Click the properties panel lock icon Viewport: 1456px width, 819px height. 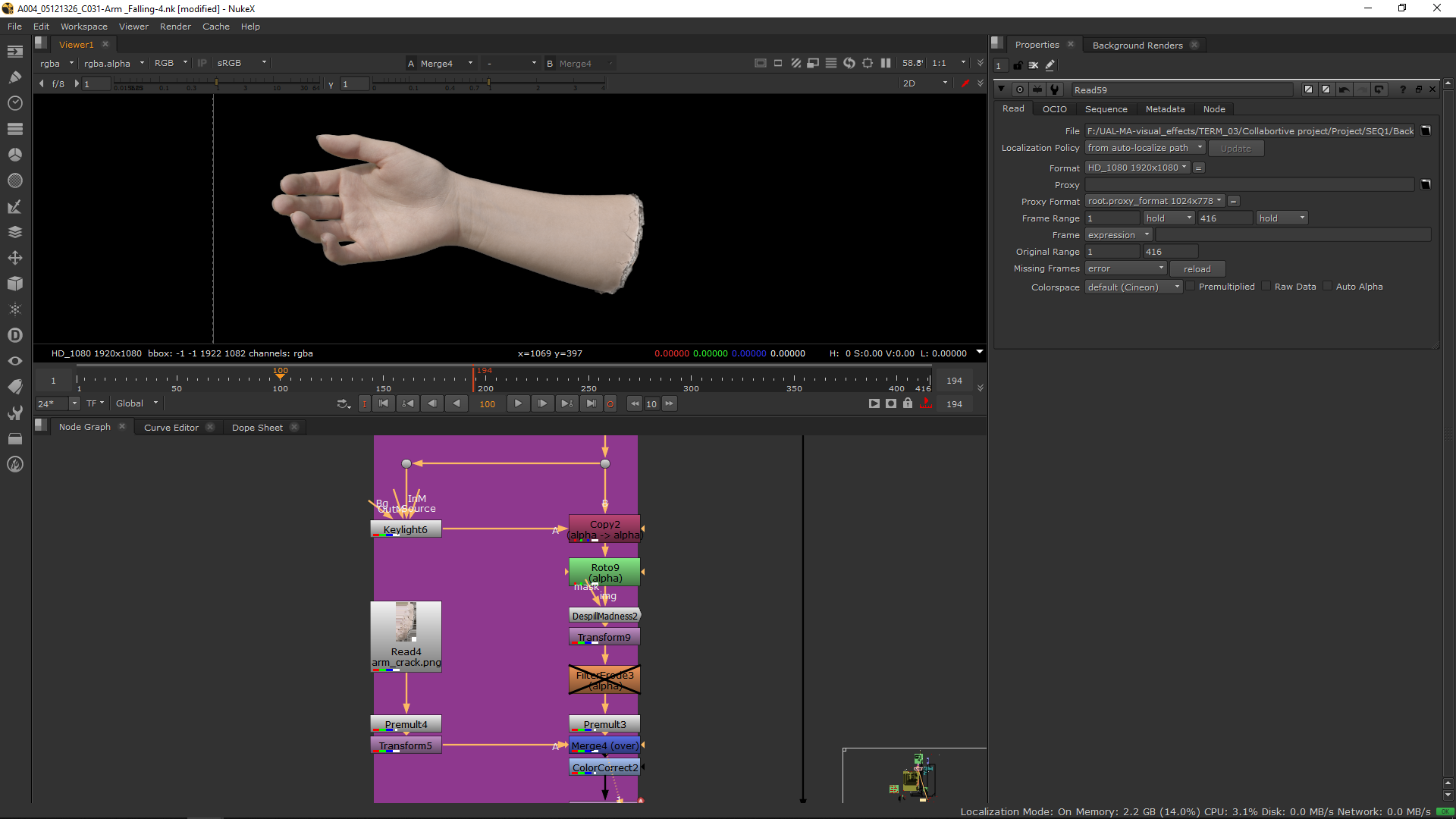click(x=1018, y=65)
